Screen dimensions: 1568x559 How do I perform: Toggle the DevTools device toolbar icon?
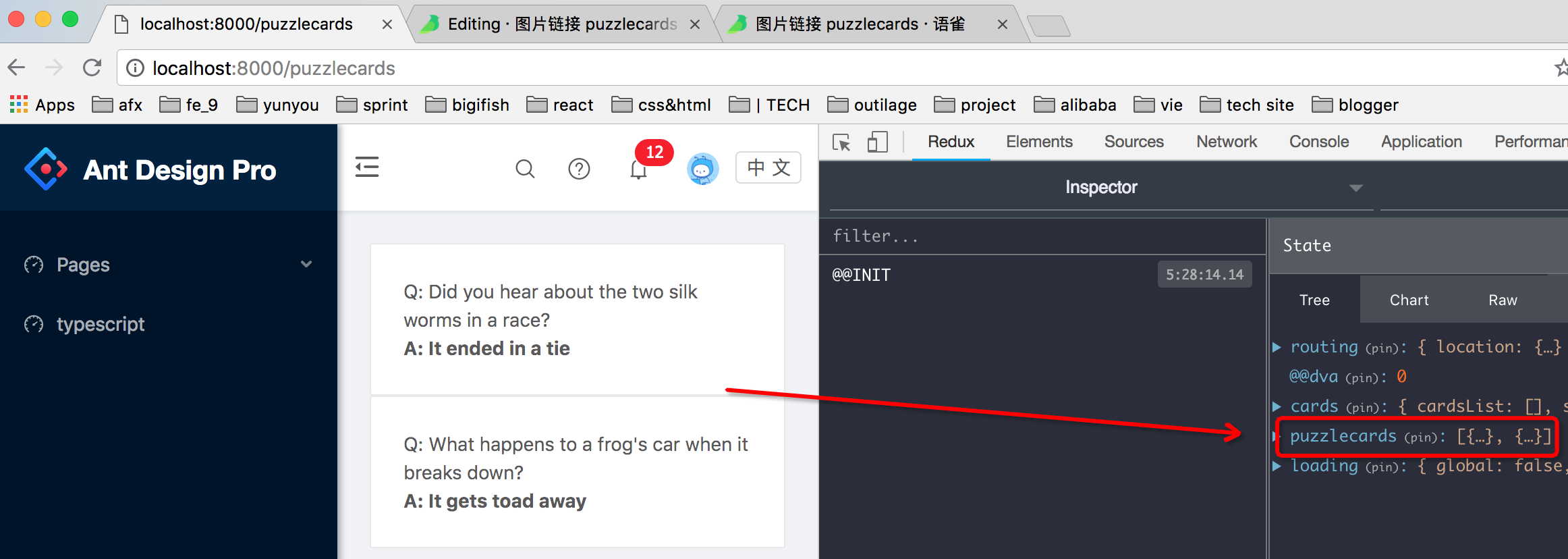click(877, 142)
